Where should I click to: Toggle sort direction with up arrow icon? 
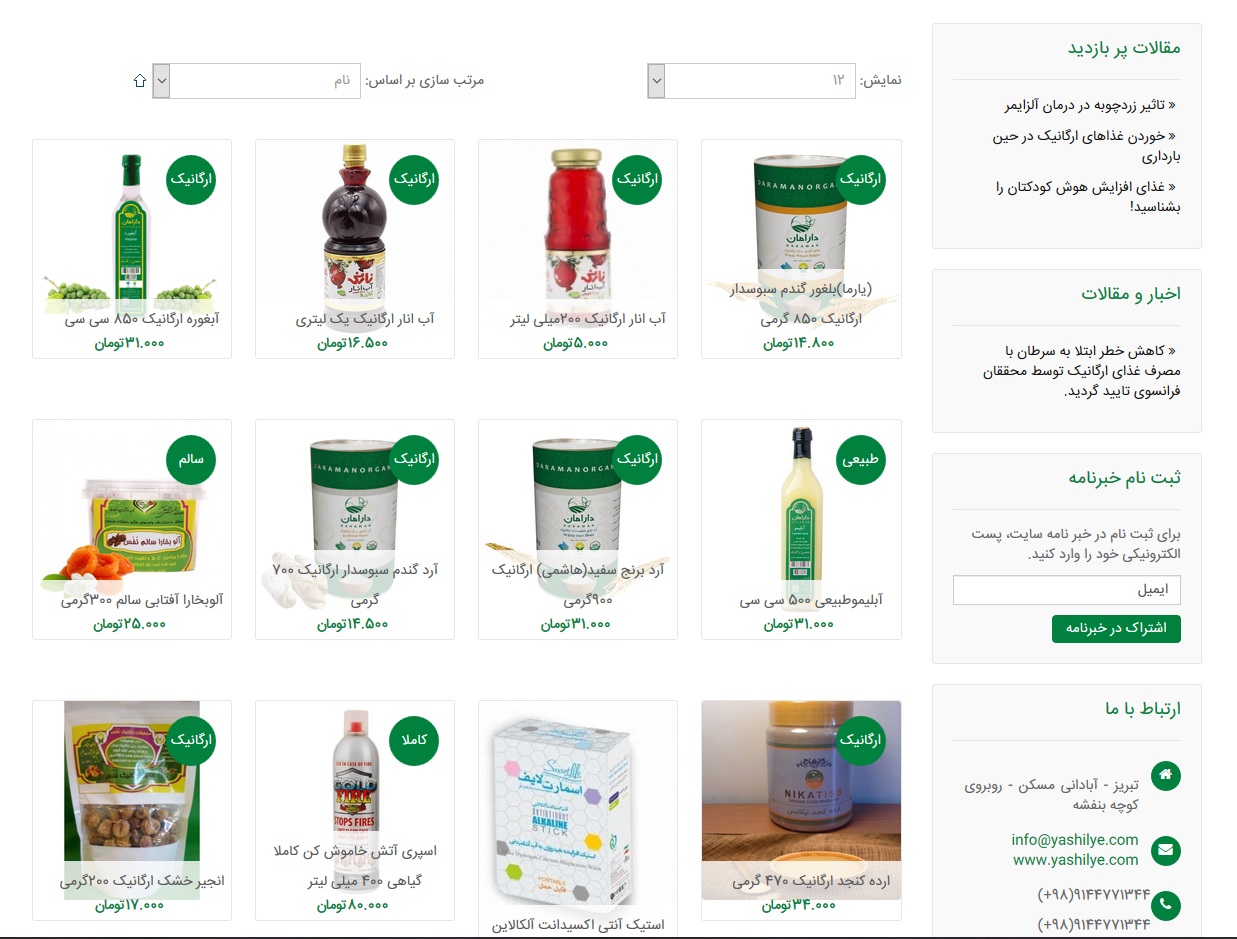coord(140,80)
